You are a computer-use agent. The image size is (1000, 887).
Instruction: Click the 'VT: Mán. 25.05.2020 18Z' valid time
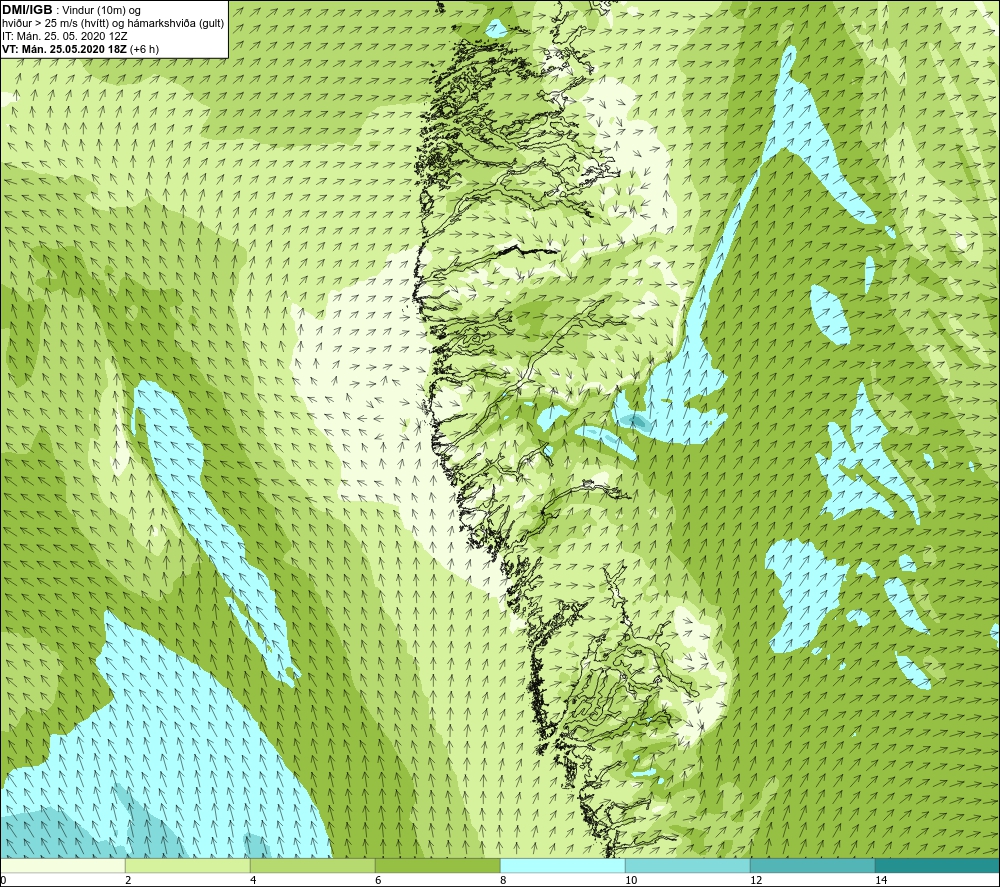(x=64, y=49)
